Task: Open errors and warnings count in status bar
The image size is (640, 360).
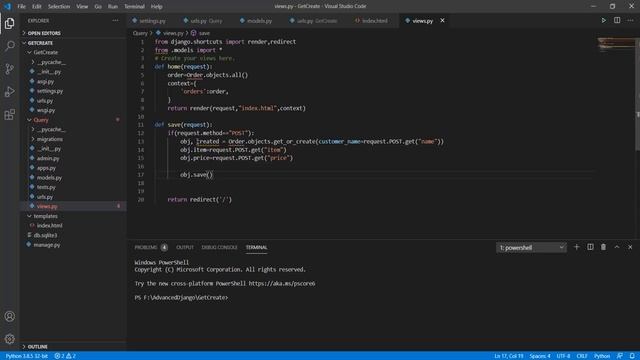Action: [65, 356]
